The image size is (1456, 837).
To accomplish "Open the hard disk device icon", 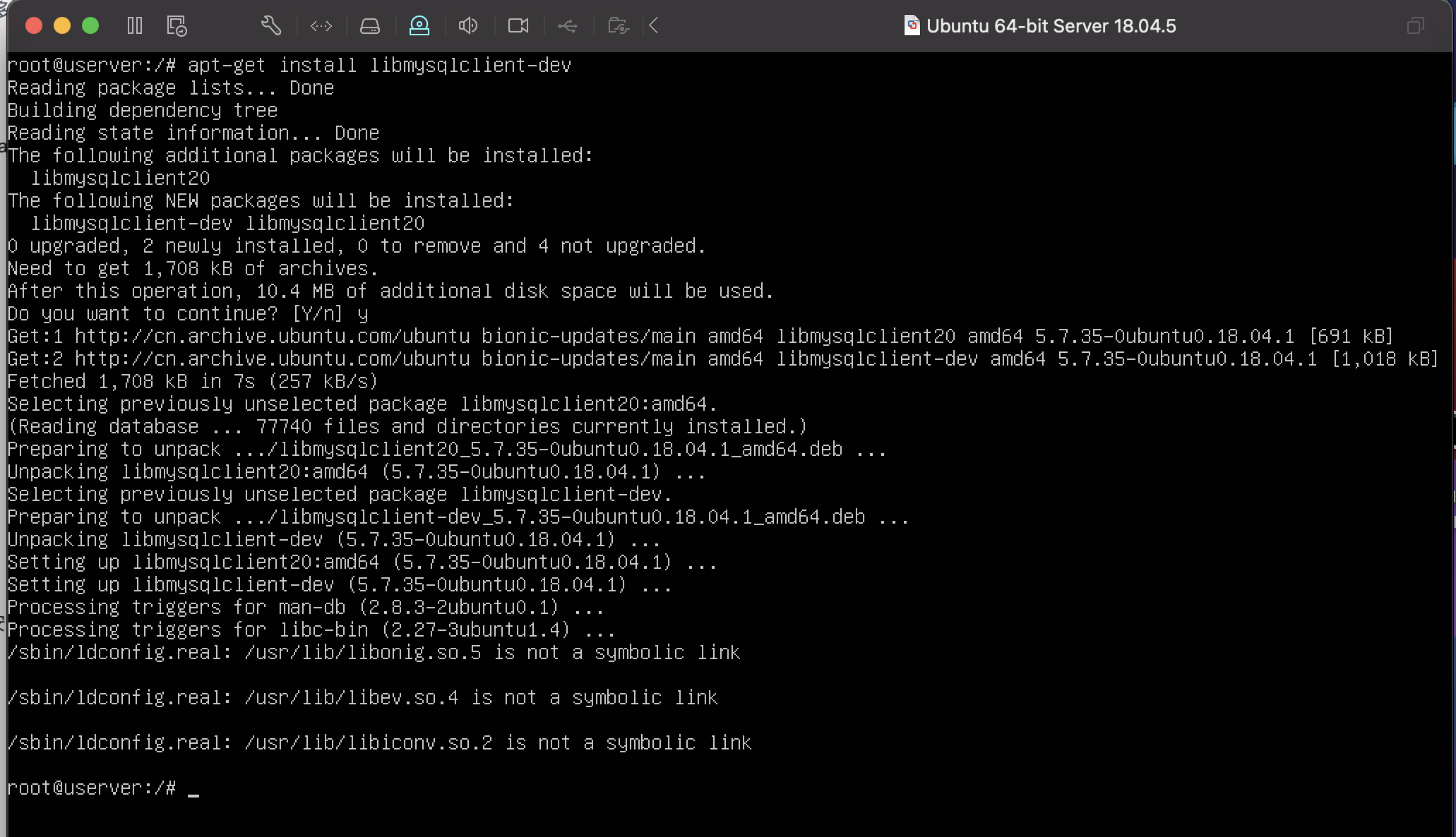I will point(370,25).
